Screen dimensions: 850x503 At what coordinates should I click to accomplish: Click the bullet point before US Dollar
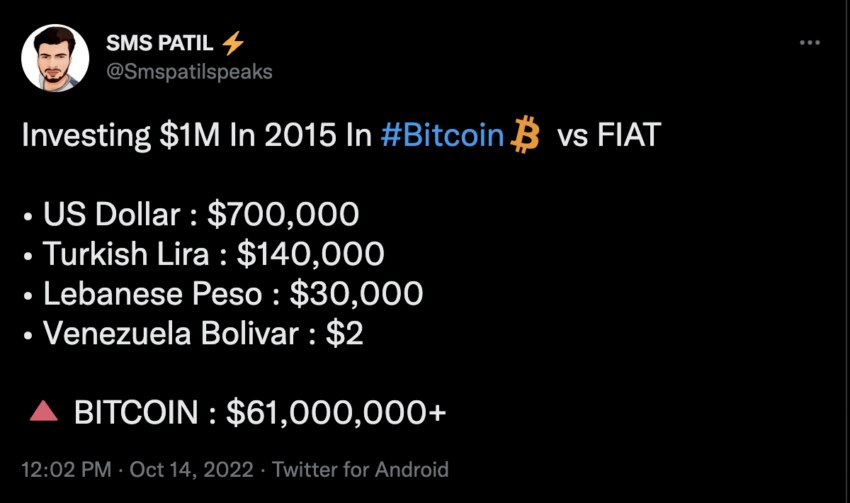pyautogui.click(x=29, y=216)
